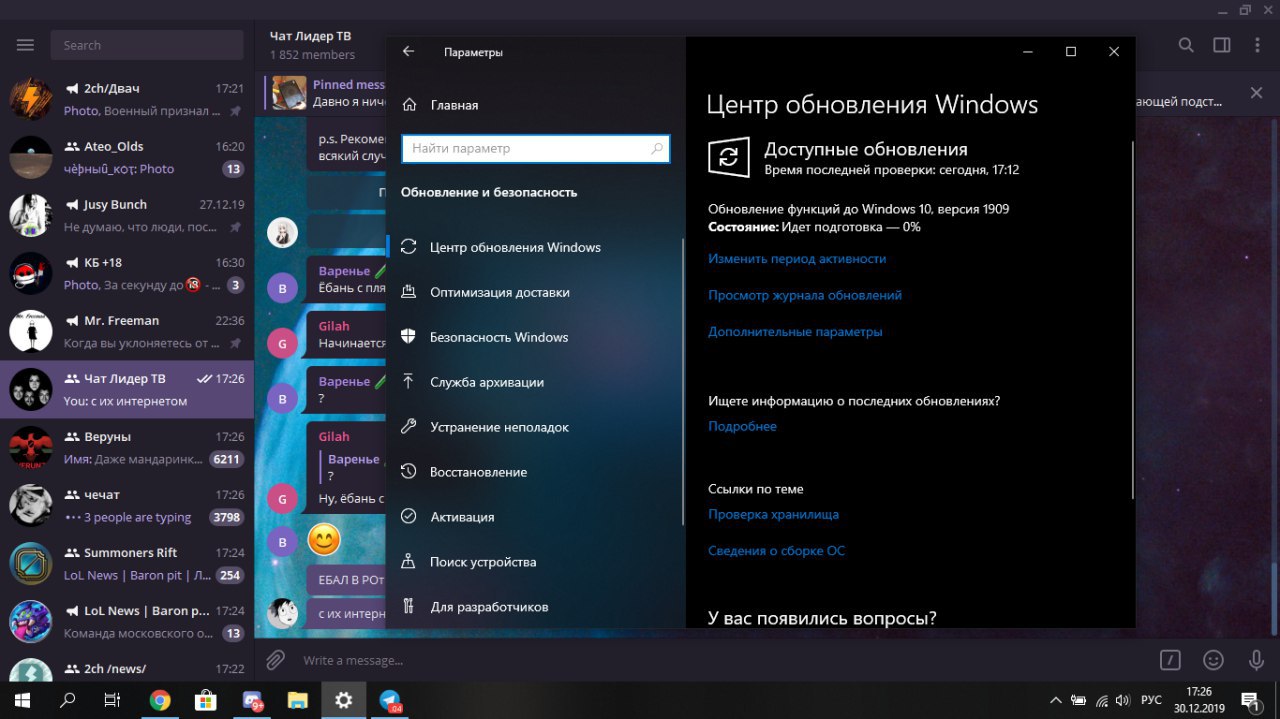Click the Telegram search icon in chat header

click(1186, 45)
